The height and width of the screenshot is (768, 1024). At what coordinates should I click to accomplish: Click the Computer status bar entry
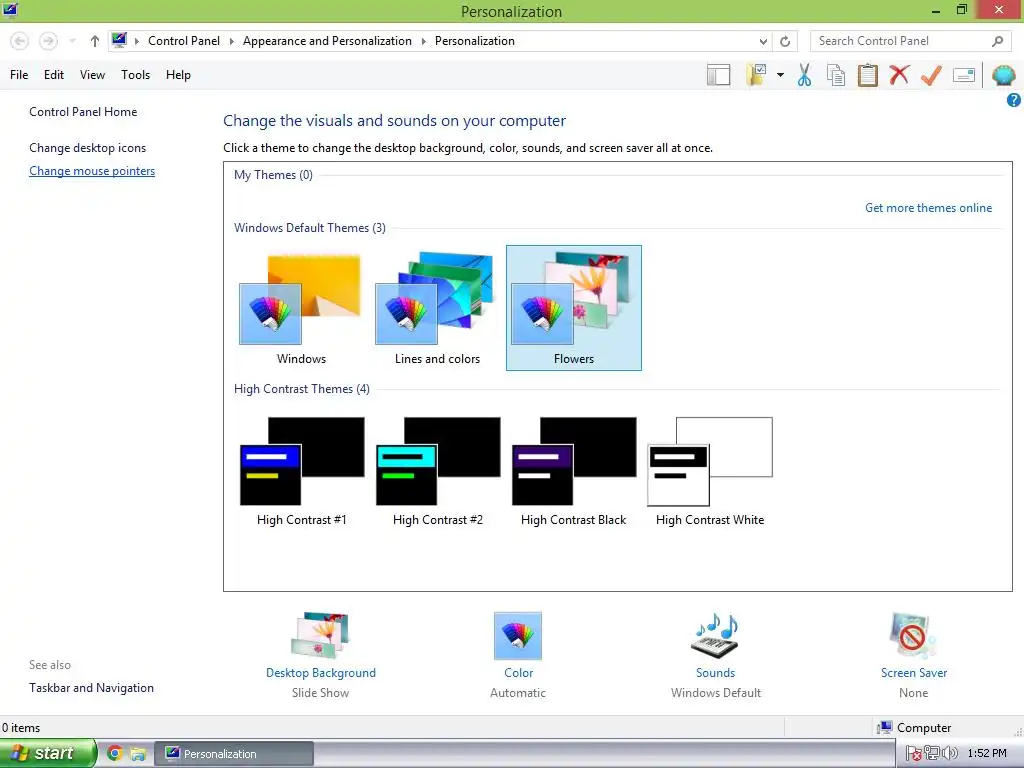(x=914, y=728)
